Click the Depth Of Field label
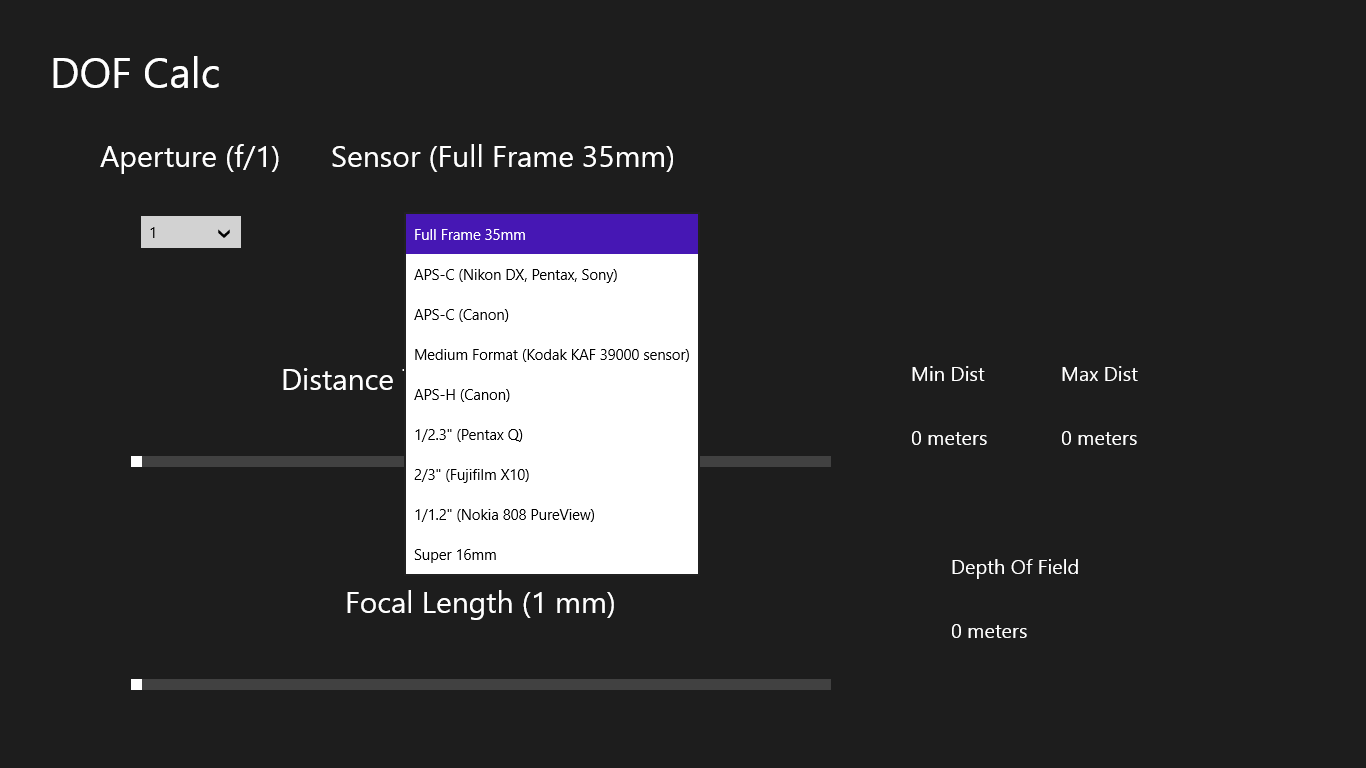 (x=1014, y=567)
